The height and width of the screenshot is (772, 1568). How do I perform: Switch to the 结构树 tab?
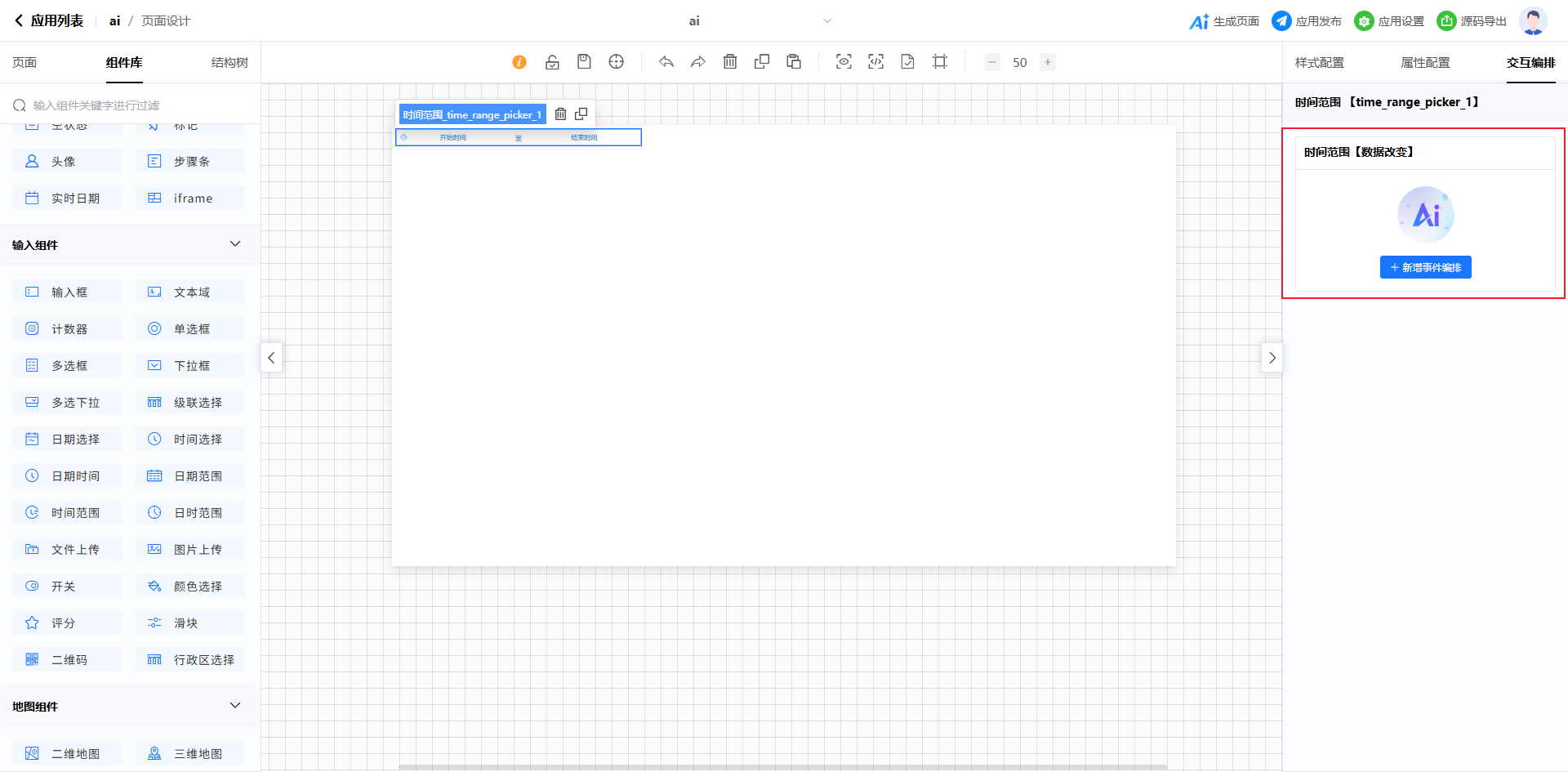(x=229, y=63)
